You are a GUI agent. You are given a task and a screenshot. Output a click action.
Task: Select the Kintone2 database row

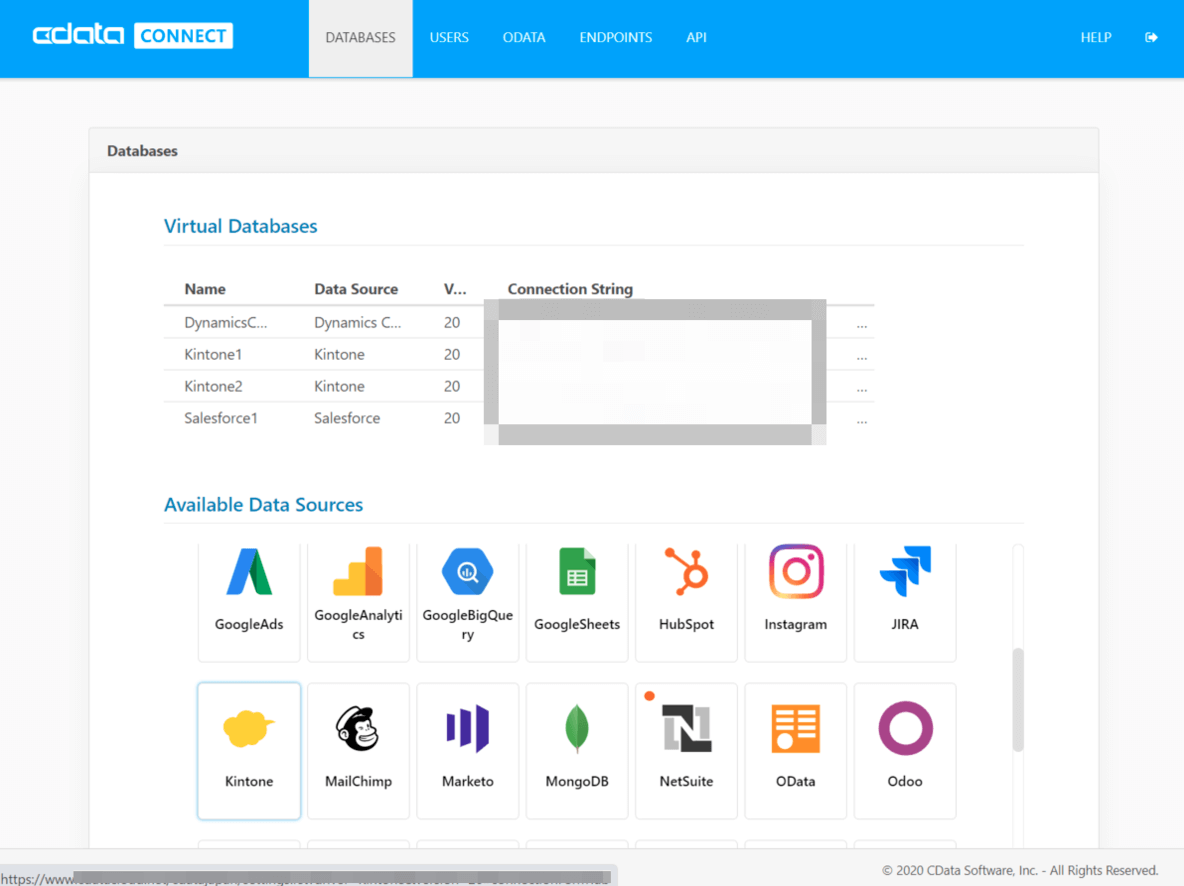519,386
